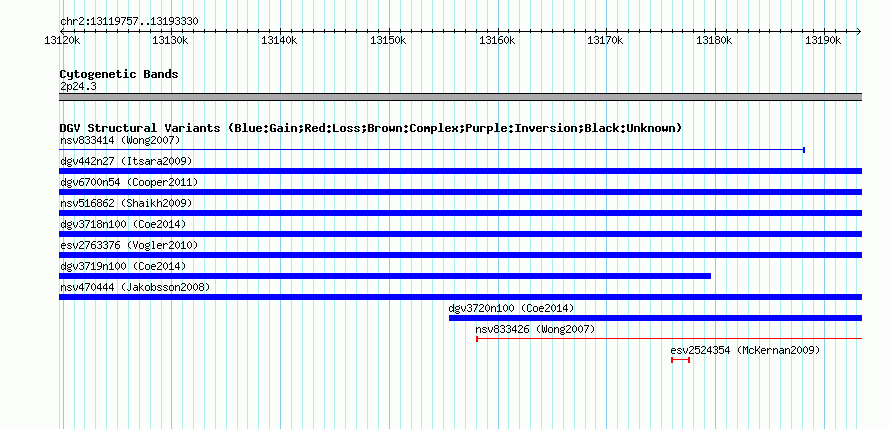Select the blue bar under dgv442n27
890x429 pixels.
click(x=460, y=171)
